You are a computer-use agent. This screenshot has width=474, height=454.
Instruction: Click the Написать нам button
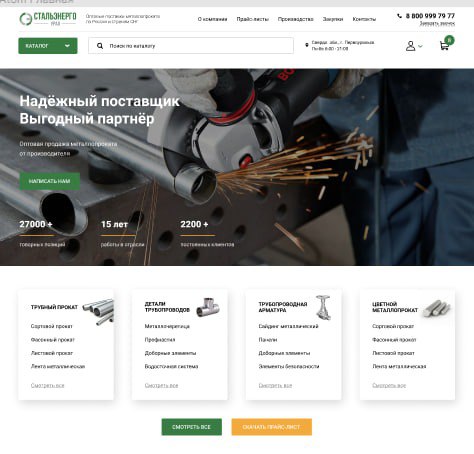click(x=49, y=181)
